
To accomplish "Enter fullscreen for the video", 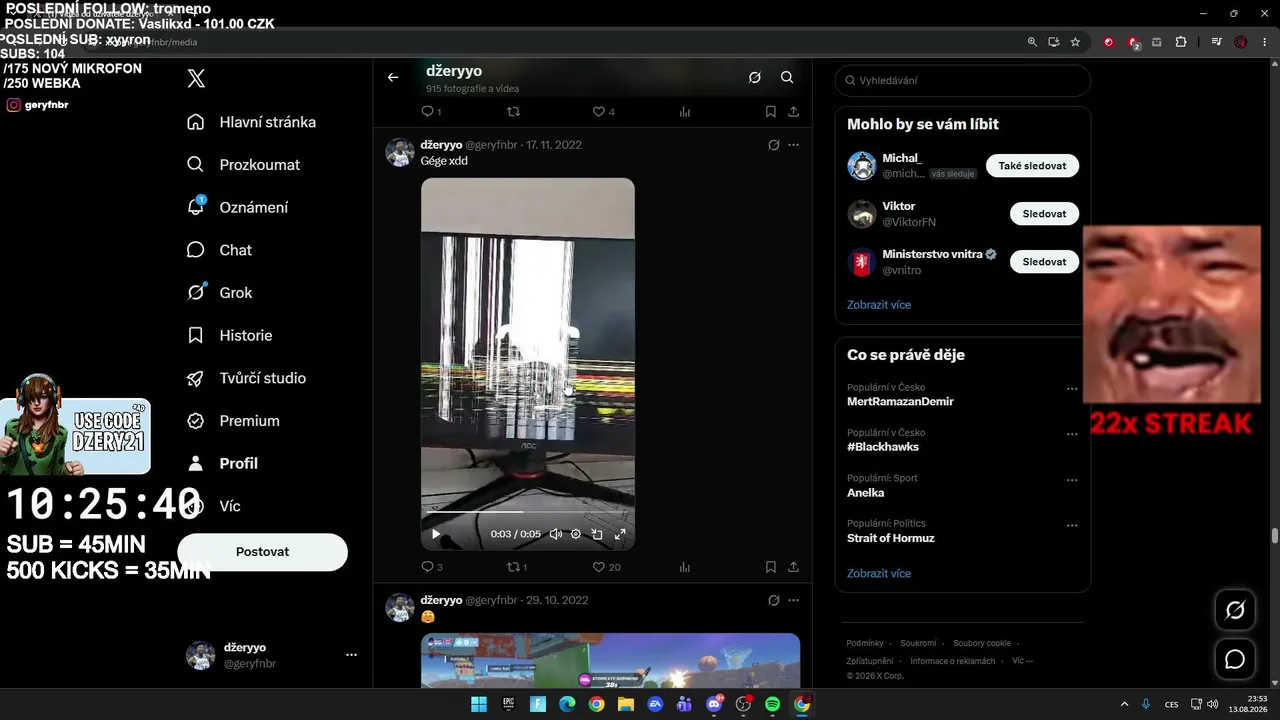I will [x=620, y=534].
